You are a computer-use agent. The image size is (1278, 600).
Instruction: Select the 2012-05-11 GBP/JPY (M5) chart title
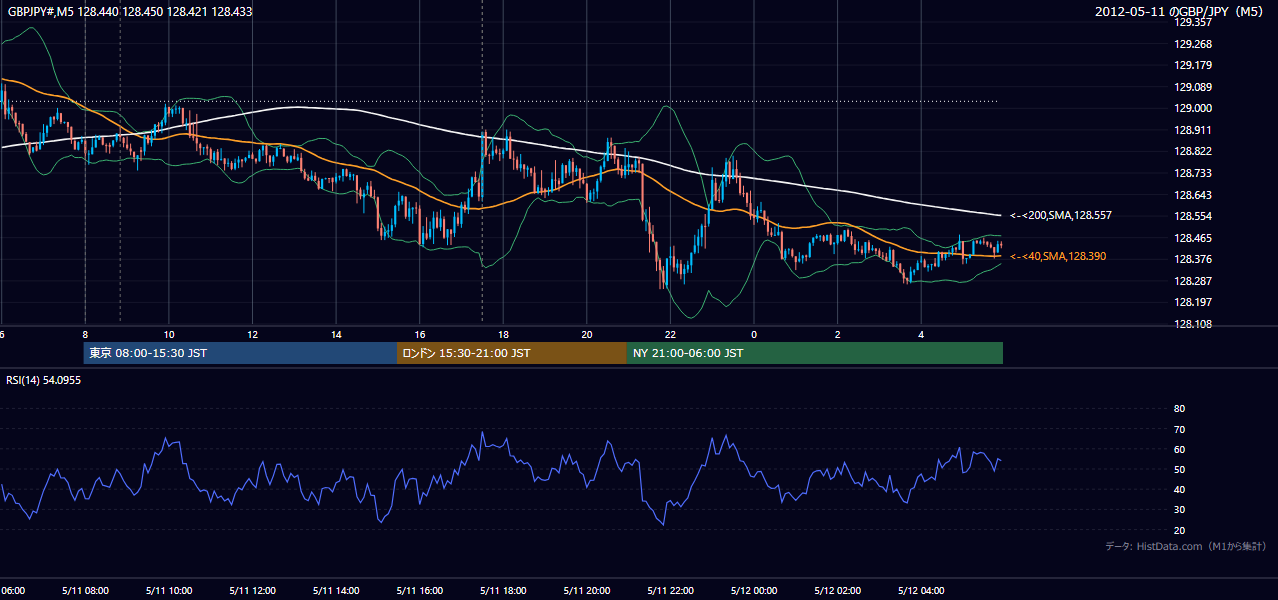[1180, 12]
